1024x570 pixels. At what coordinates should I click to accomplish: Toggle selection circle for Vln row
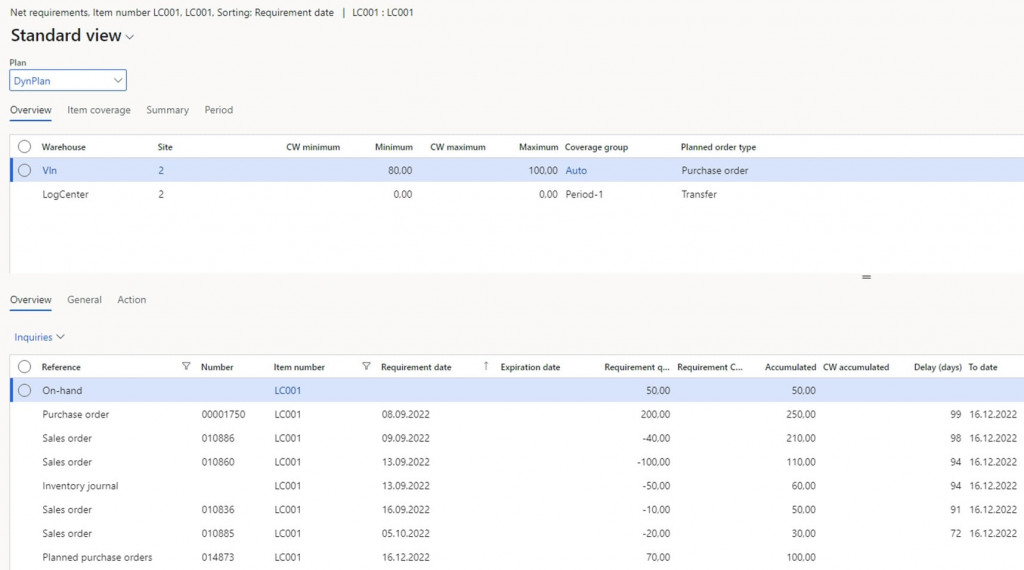click(25, 171)
